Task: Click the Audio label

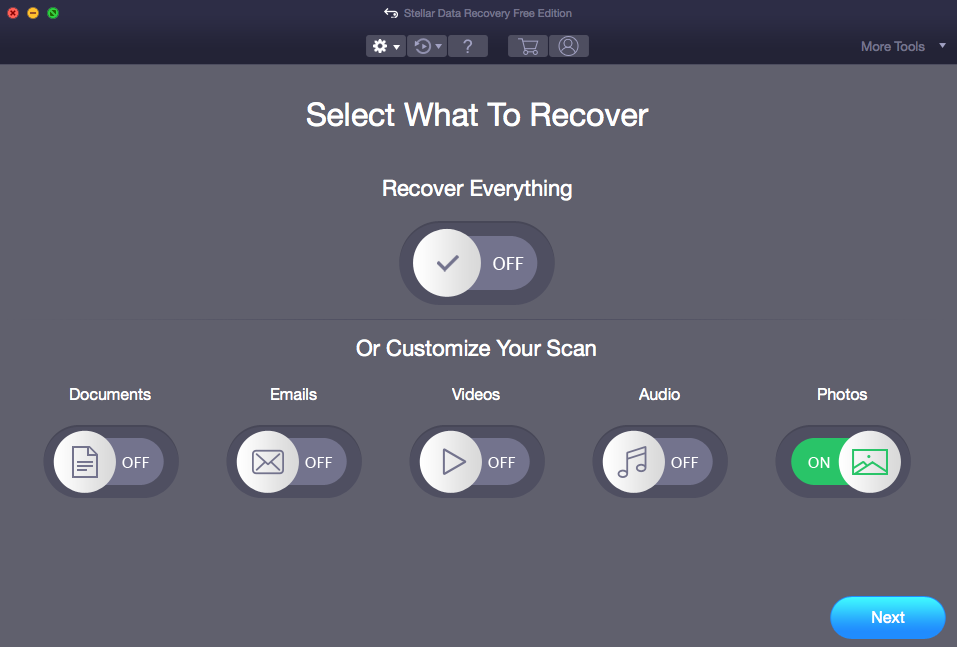Action: coord(659,394)
